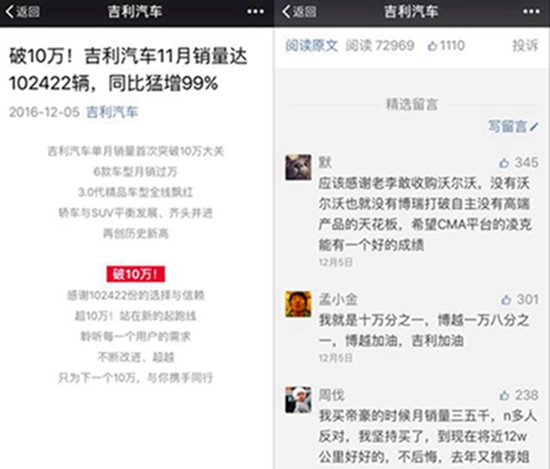Tap the line 聆听每一个用户的需求
This screenshot has height=469, width=550.
tap(136, 337)
